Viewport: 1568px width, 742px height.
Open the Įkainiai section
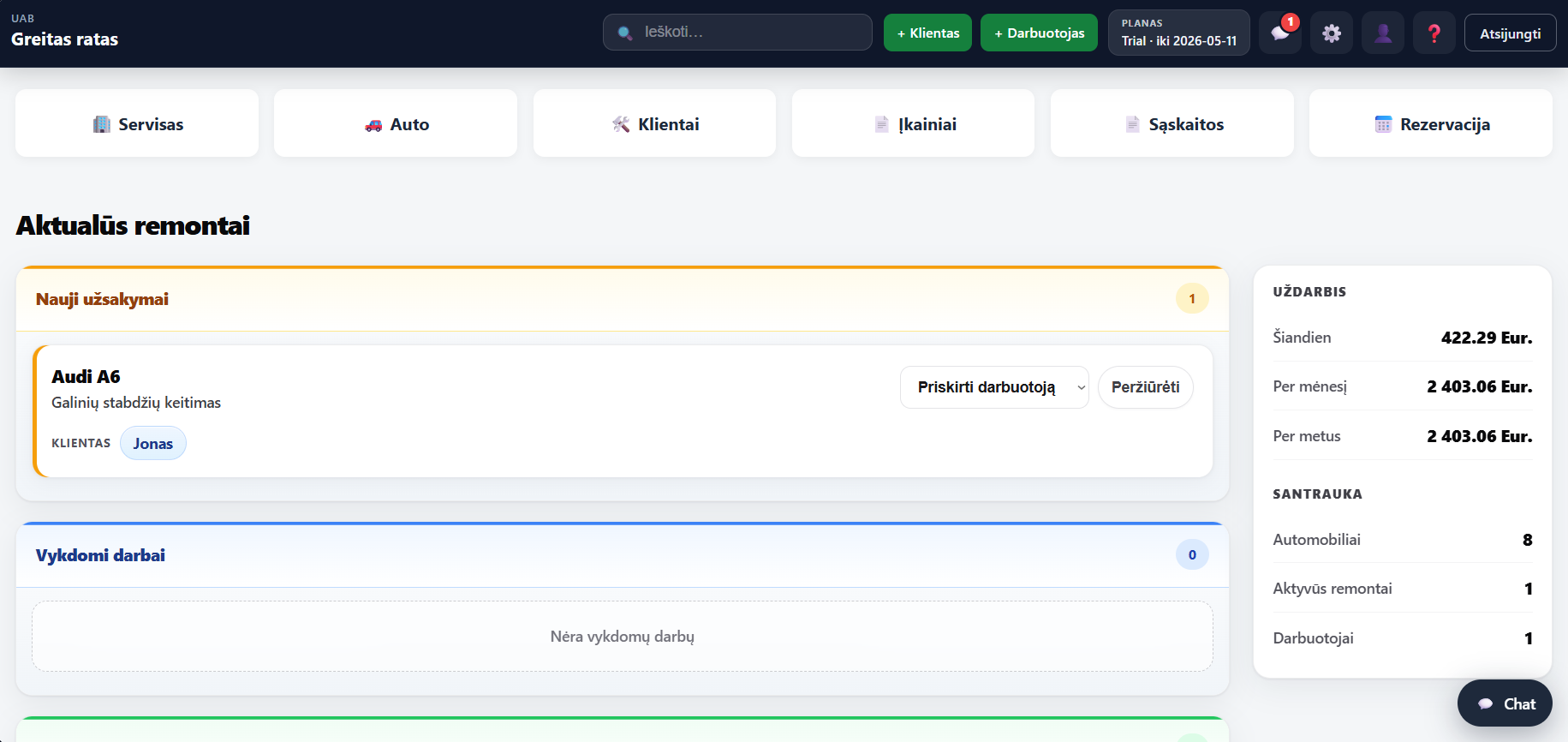[x=913, y=123]
